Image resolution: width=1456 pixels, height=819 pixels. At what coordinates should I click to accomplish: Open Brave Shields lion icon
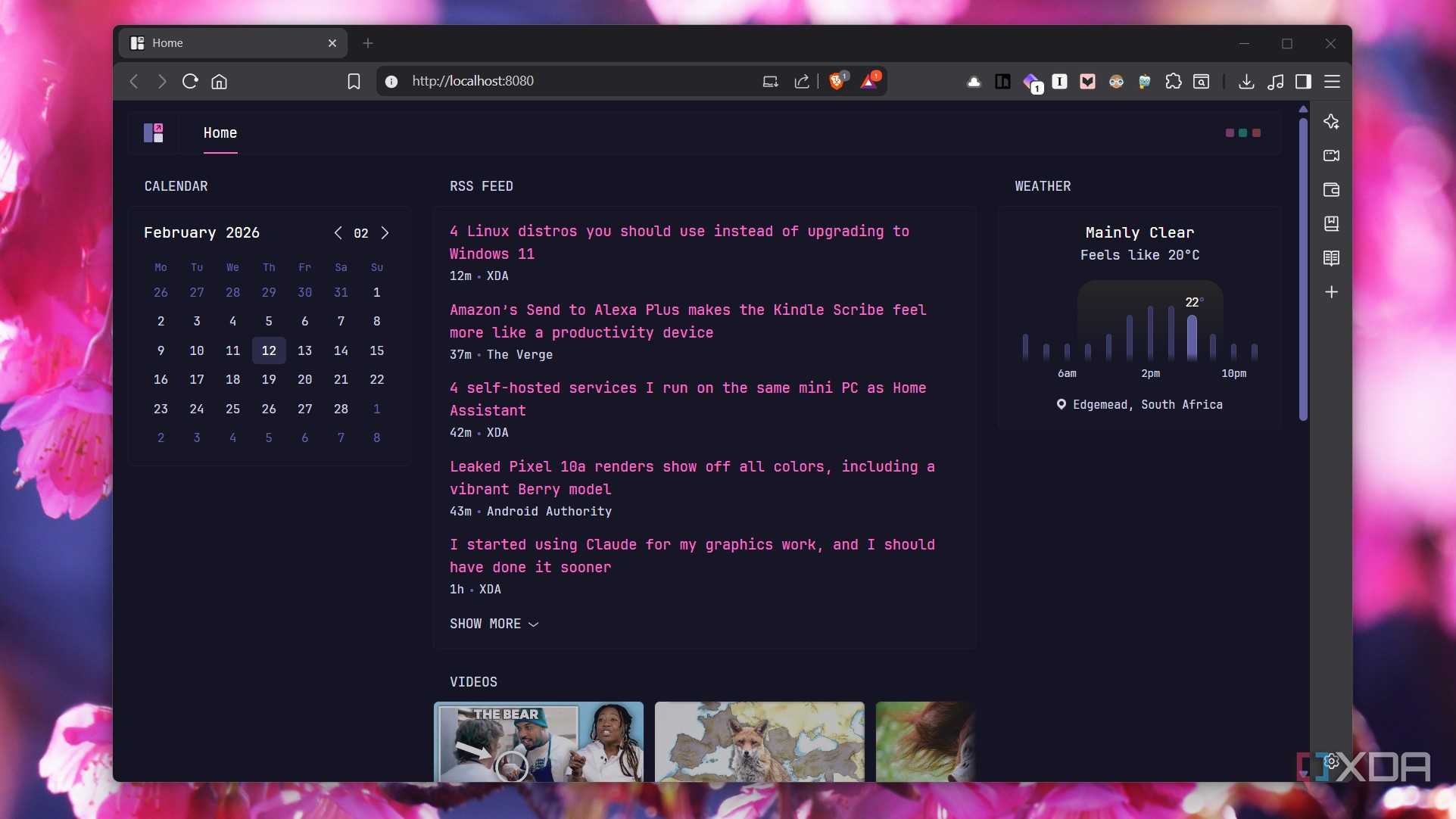[837, 81]
